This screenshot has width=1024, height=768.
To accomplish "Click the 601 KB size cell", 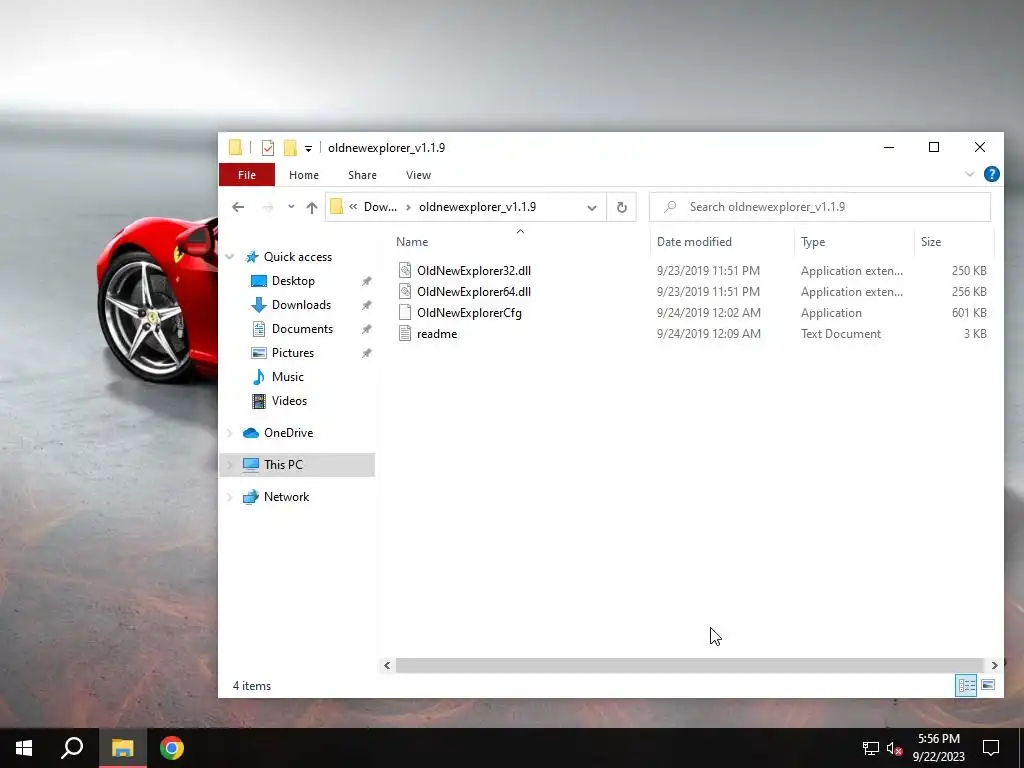I will tap(969, 313).
